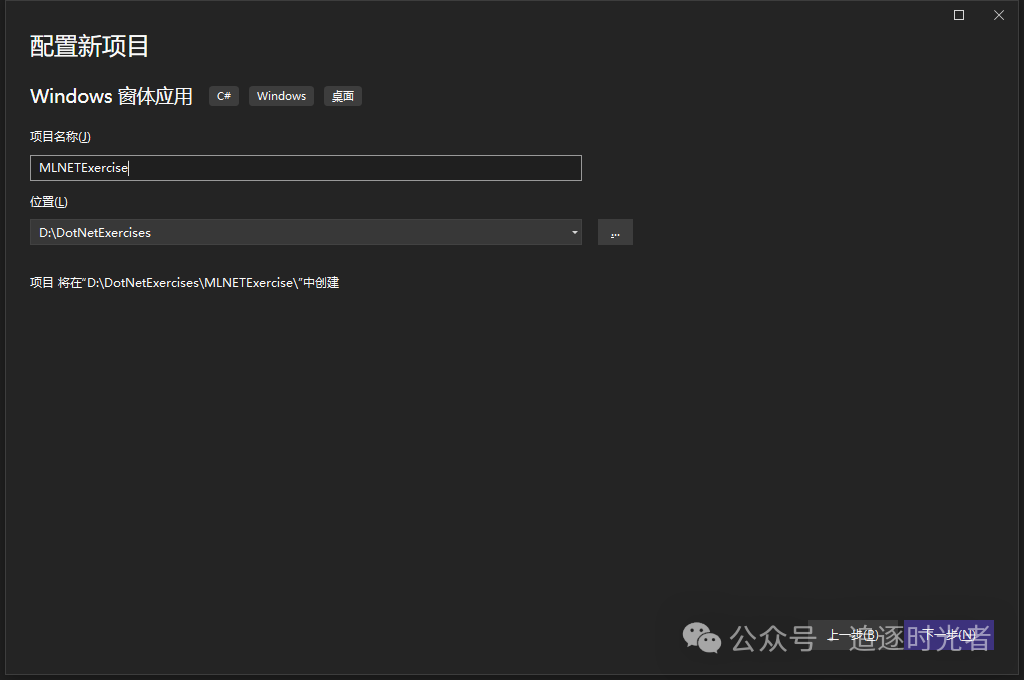Click the 桌面 project type tag

[343, 96]
